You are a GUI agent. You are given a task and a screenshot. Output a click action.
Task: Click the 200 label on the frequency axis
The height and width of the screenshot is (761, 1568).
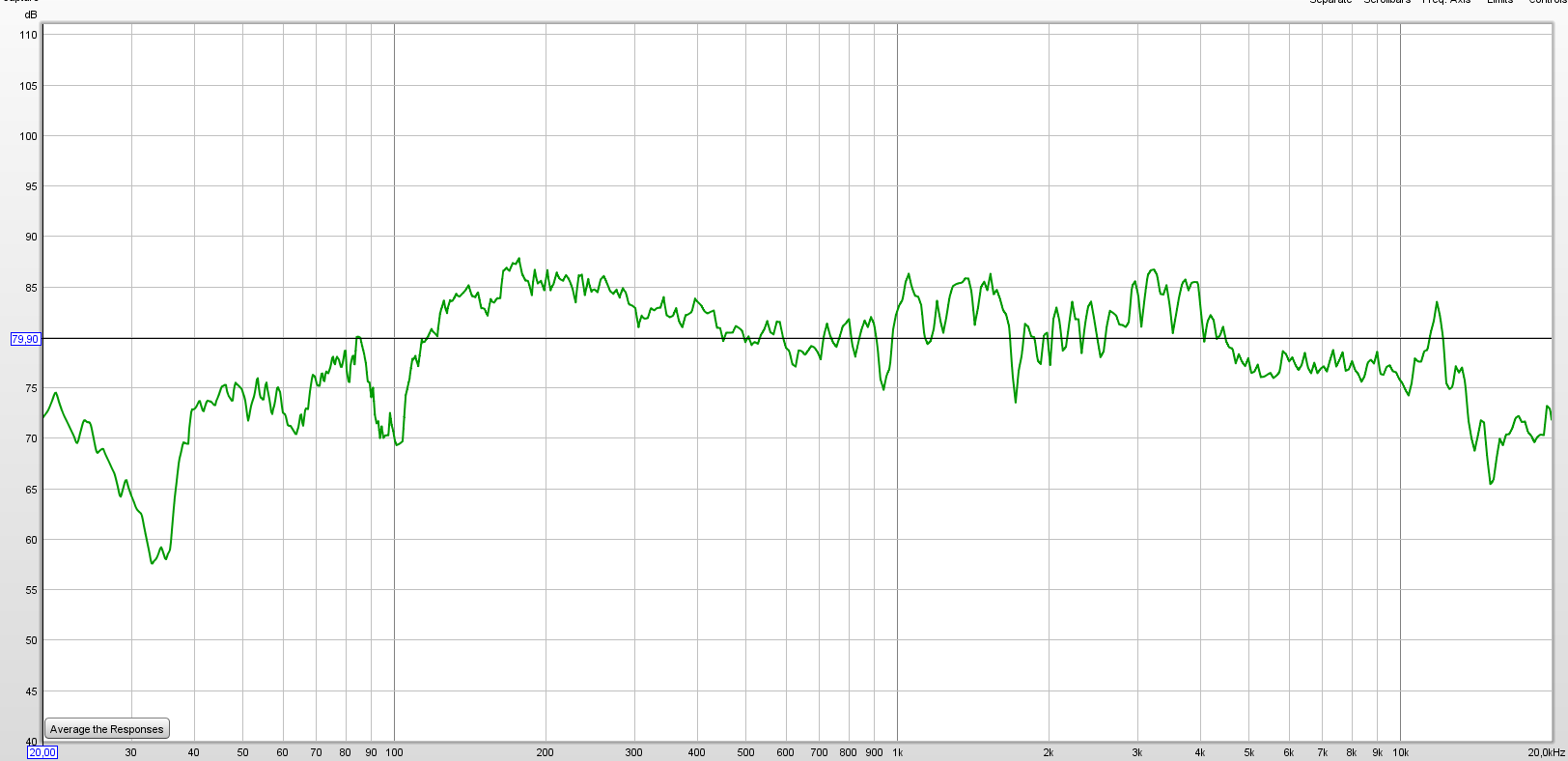point(546,752)
